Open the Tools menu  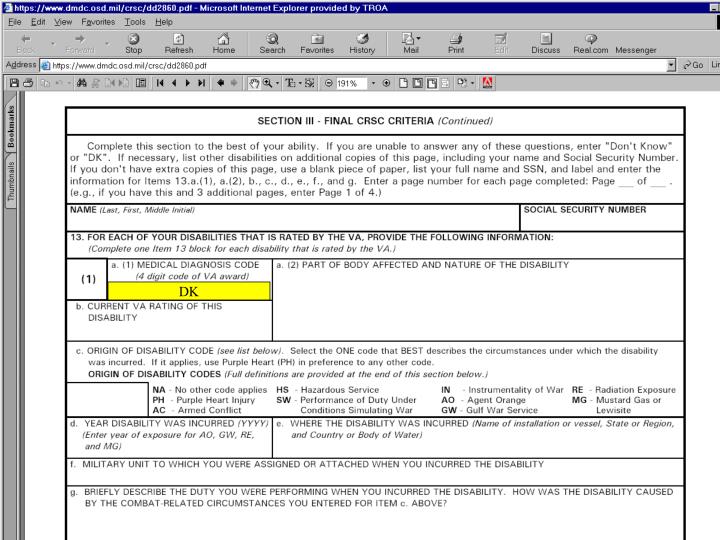[135, 22]
